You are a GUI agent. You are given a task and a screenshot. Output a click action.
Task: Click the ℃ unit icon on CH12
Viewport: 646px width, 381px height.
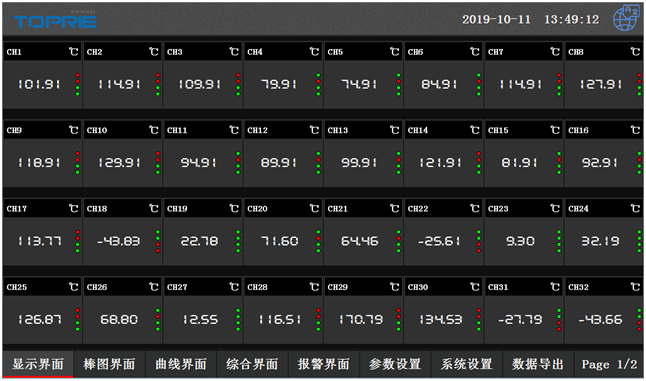(x=314, y=130)
